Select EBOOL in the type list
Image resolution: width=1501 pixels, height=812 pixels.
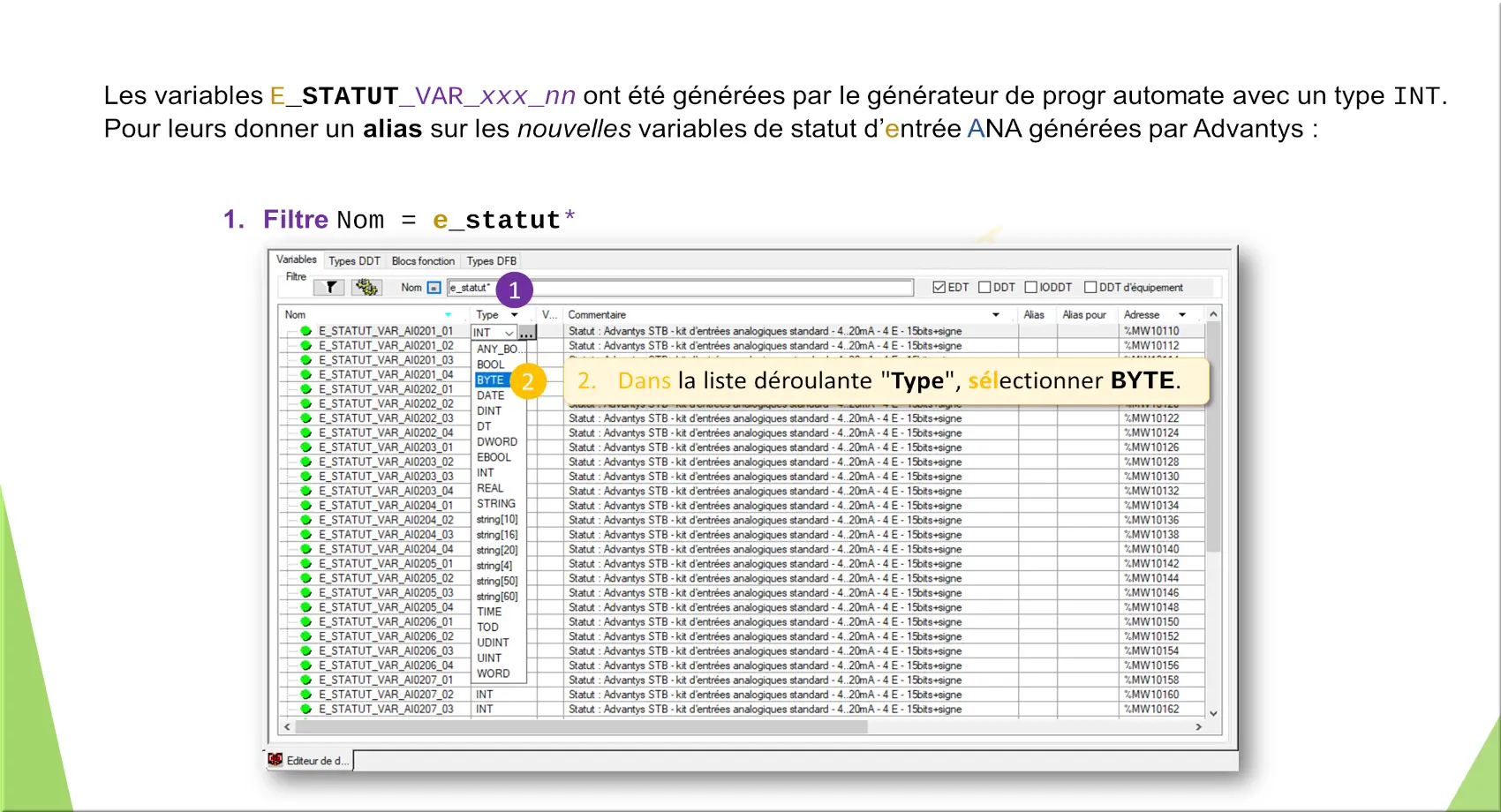click(x=494, y=457)
